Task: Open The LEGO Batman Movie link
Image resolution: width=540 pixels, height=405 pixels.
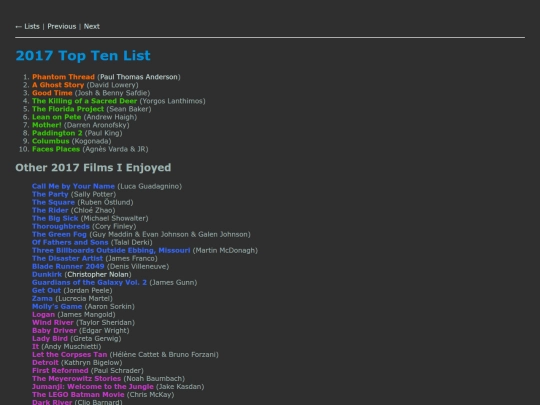Action: click(78, 395)
